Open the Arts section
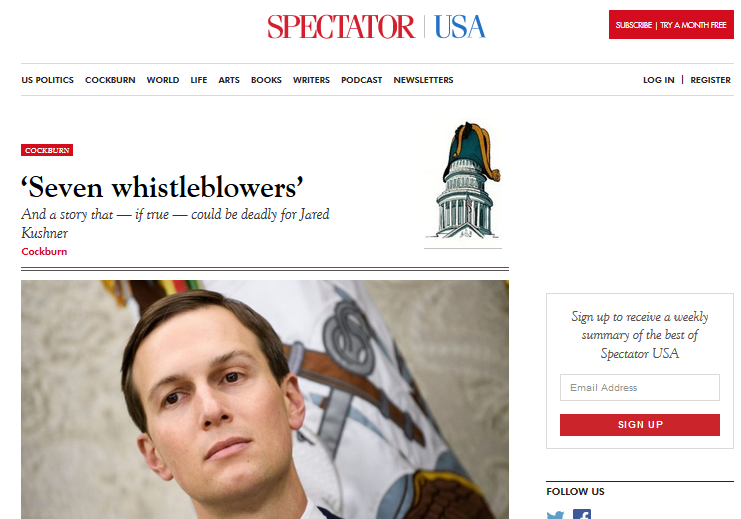 [x=229, y=80]
